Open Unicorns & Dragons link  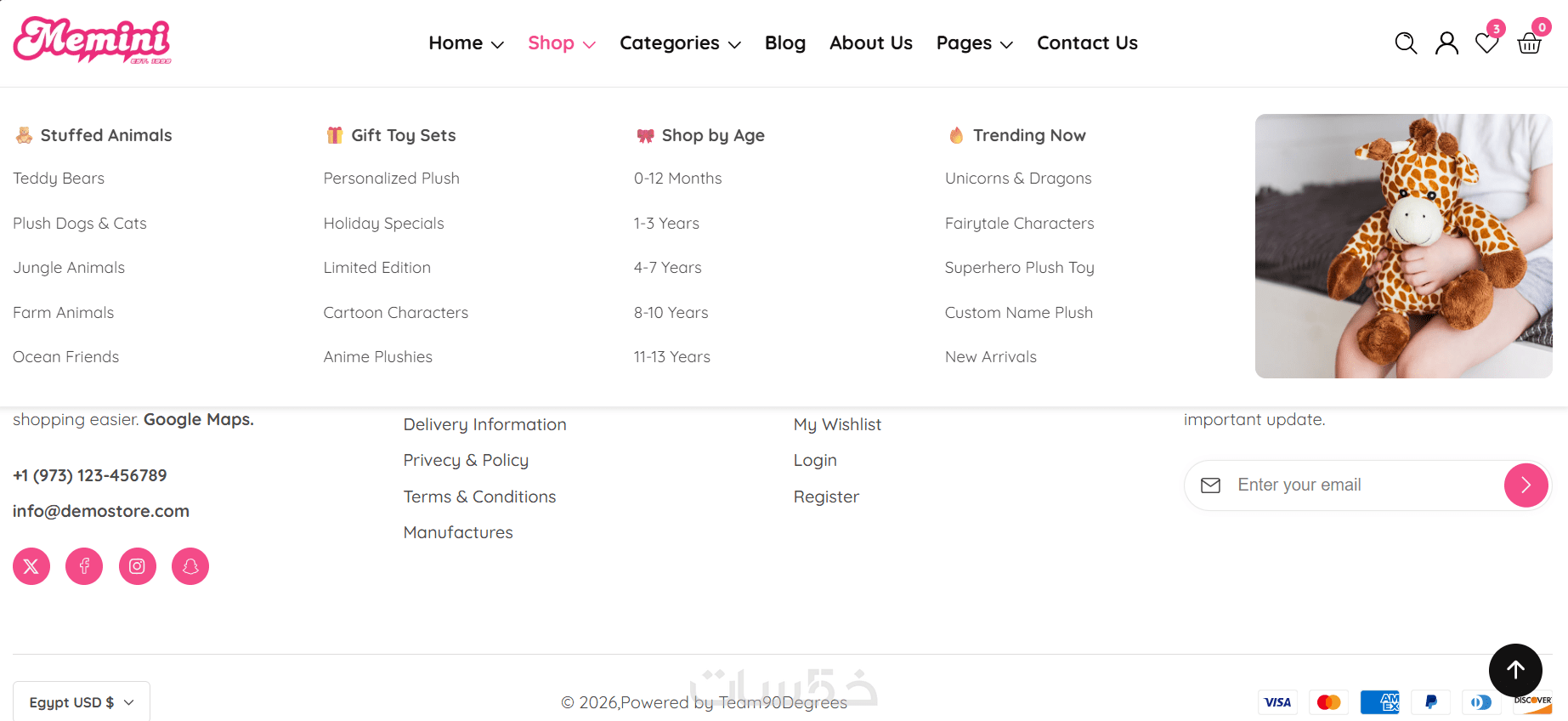1018,179
